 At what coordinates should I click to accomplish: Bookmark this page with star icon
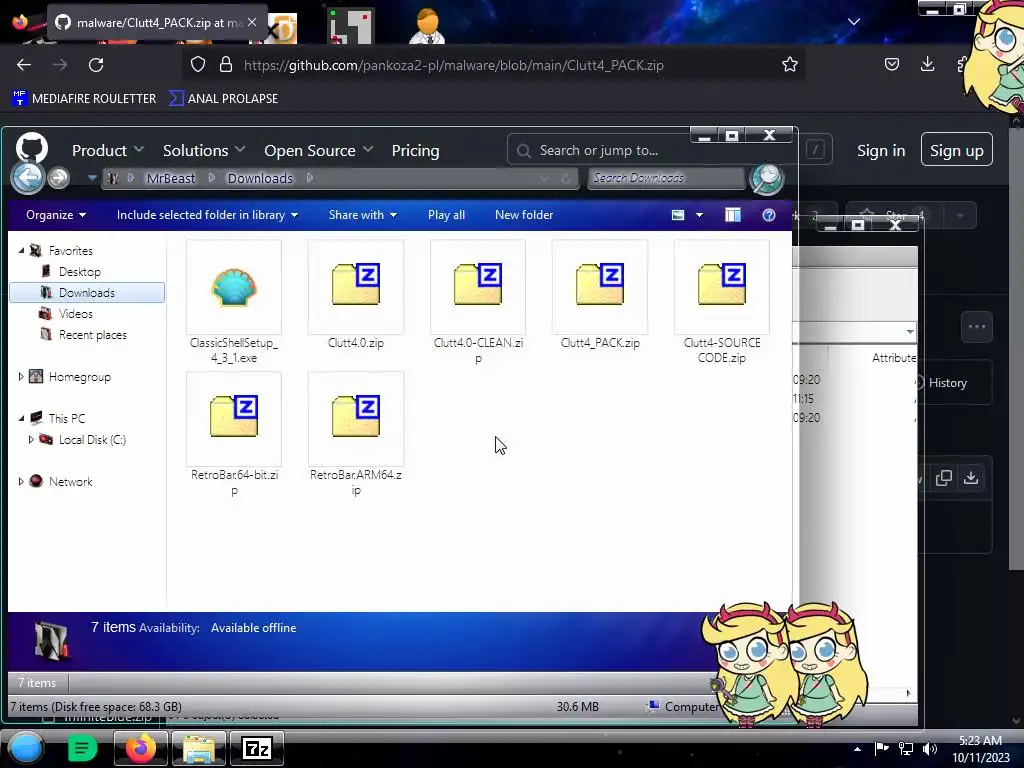(790, 64)
